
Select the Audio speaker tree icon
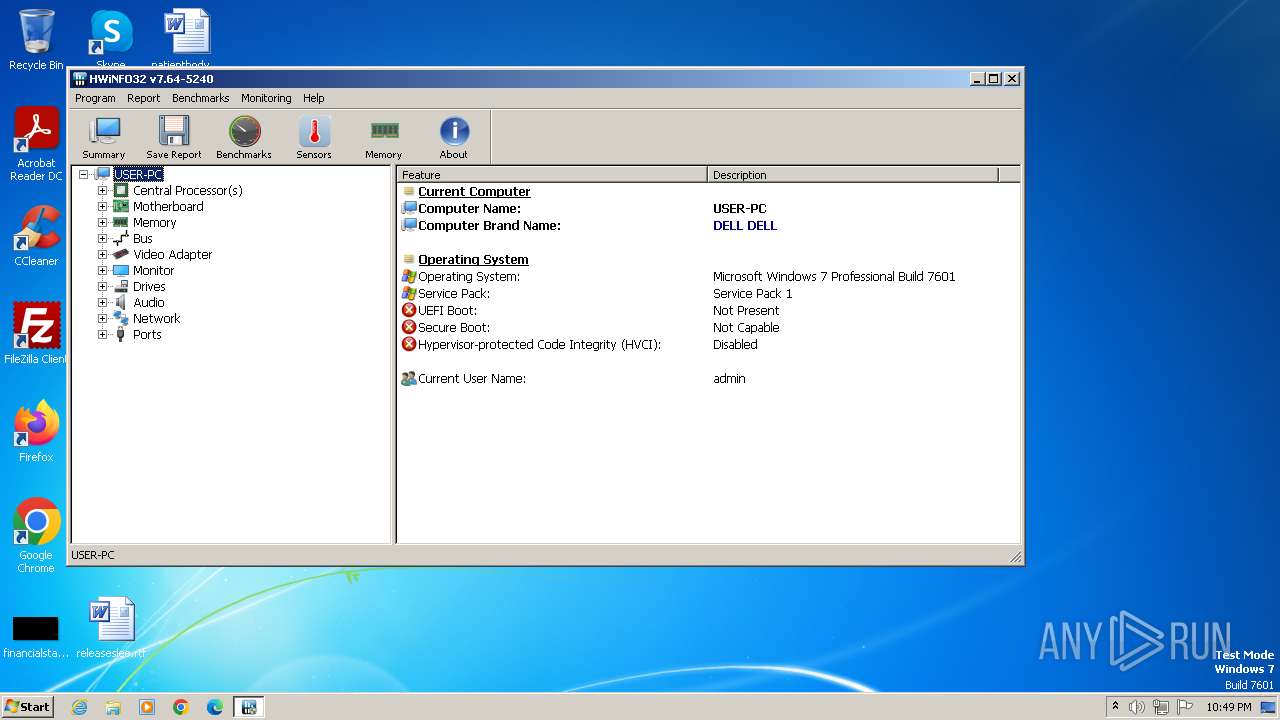(x=121, y=302)
